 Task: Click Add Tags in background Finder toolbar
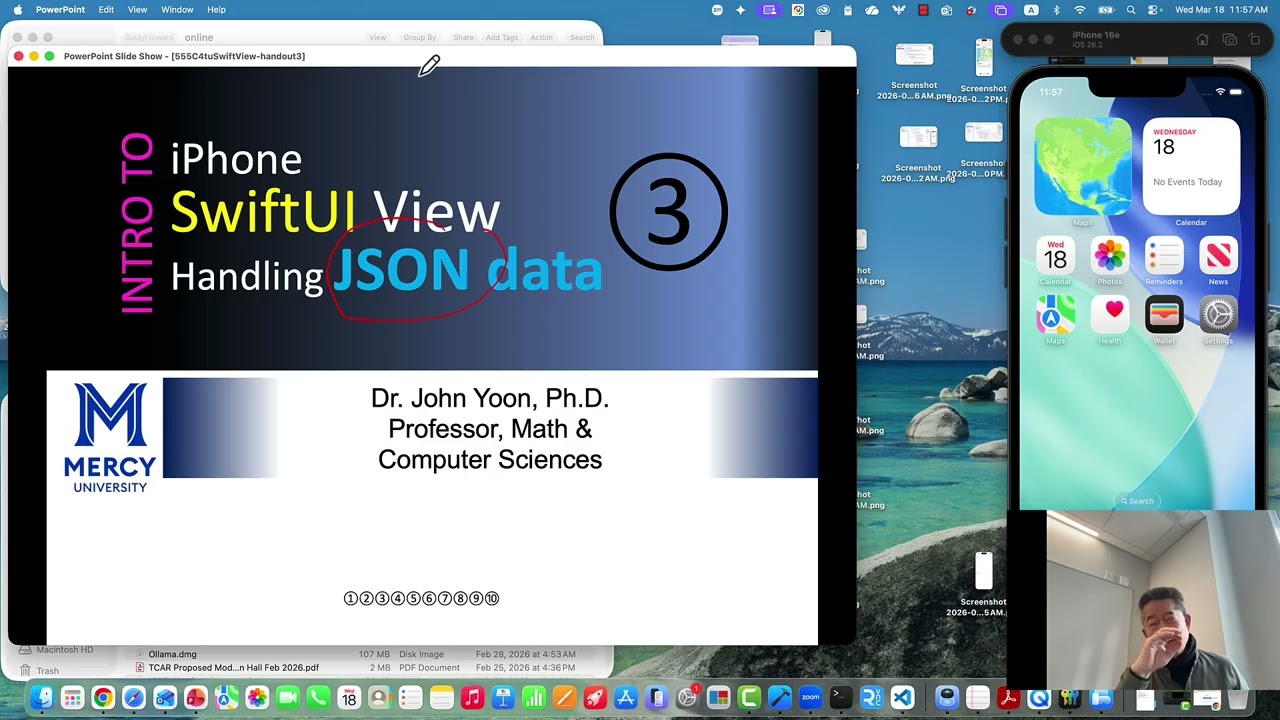(x=502, y=38)
